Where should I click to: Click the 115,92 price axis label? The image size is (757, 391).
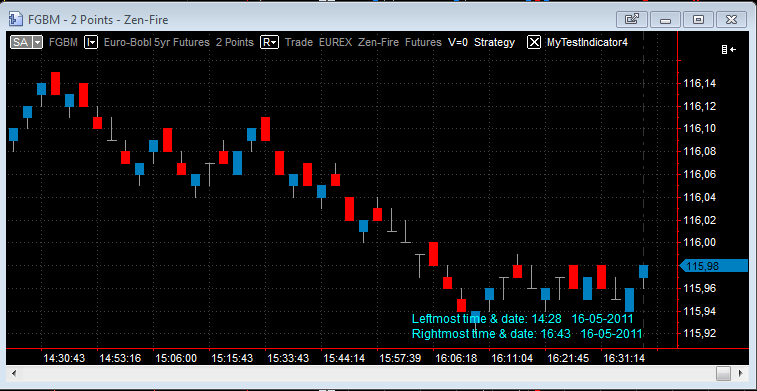(x=700, y=334)
